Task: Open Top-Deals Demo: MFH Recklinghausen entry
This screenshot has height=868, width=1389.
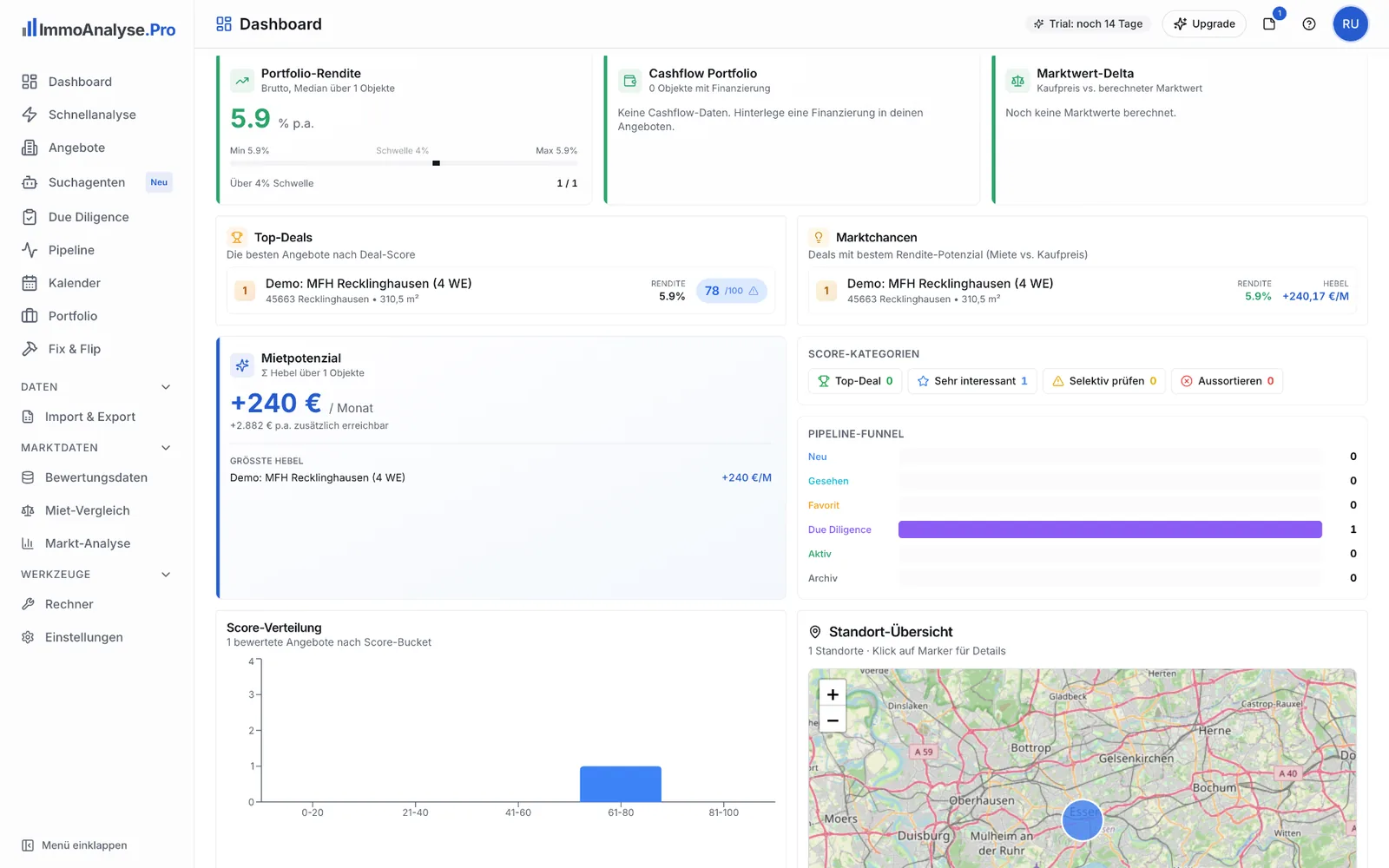Action: pos(501,291)
